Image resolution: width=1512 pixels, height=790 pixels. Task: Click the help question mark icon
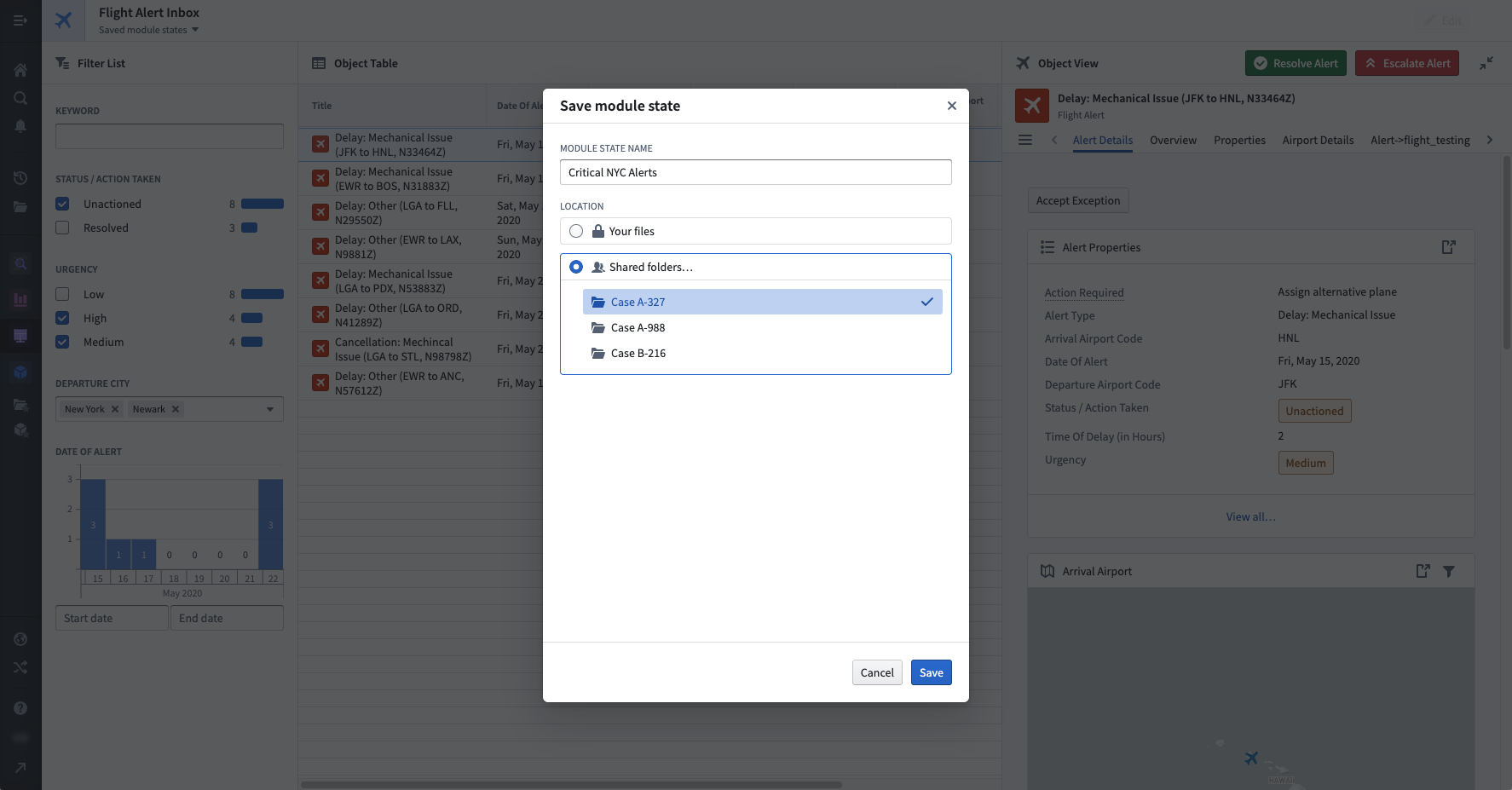20,708
